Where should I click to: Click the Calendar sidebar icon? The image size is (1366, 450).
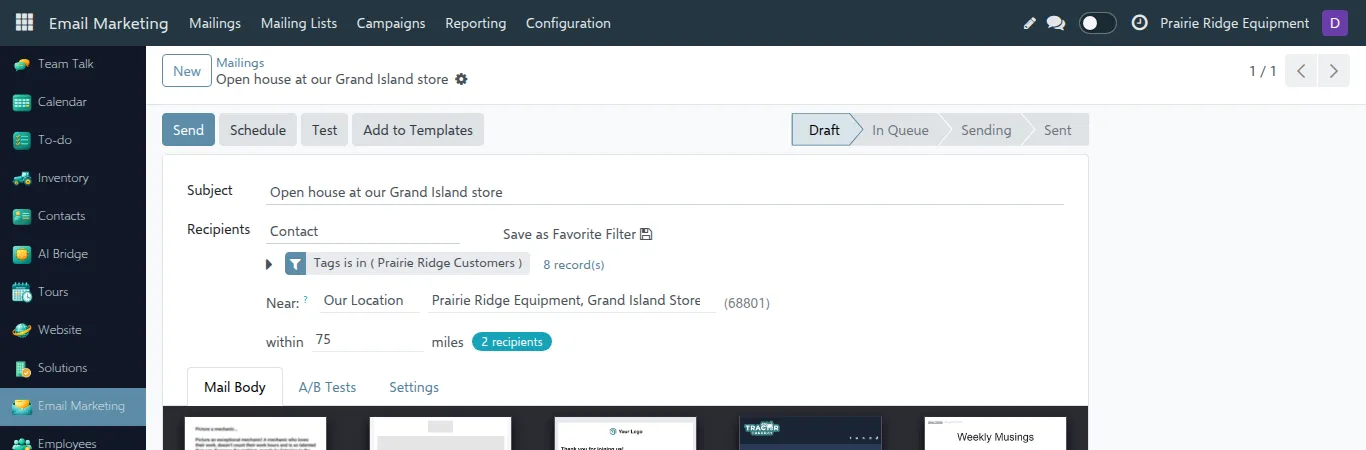(21, 102)
